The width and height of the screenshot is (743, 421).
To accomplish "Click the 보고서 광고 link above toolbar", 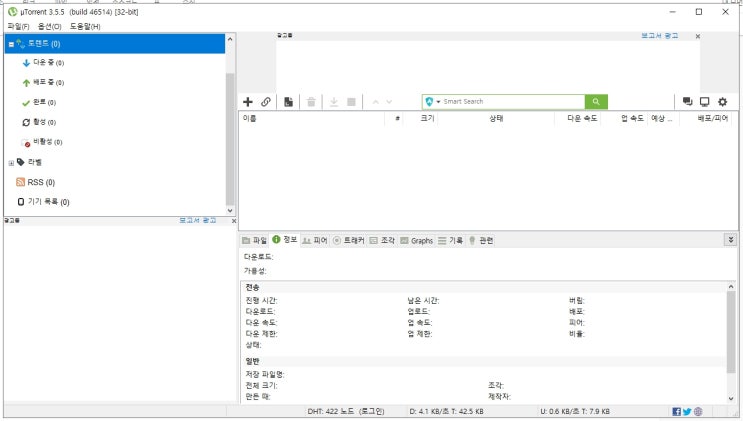I will 660,36.
